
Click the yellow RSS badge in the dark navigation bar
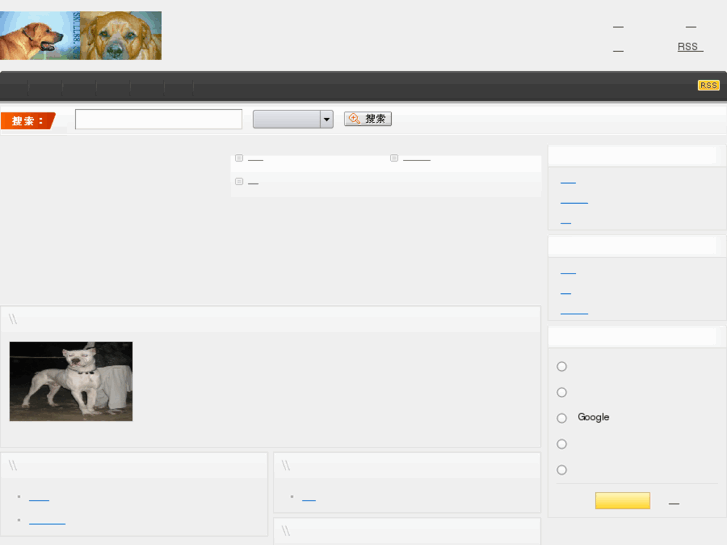click(x=708, y=85)
